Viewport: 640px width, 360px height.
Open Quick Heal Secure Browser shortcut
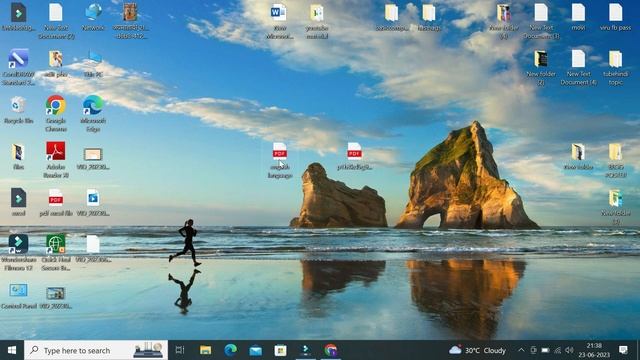[56, 252]
